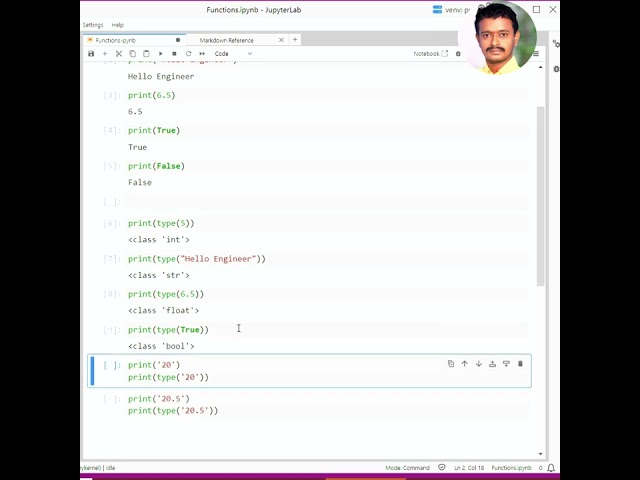The width and height of the screenshot is (640, 480).
Task: Select the cell containing print(type(6.5))
Action: coord(327,294)
